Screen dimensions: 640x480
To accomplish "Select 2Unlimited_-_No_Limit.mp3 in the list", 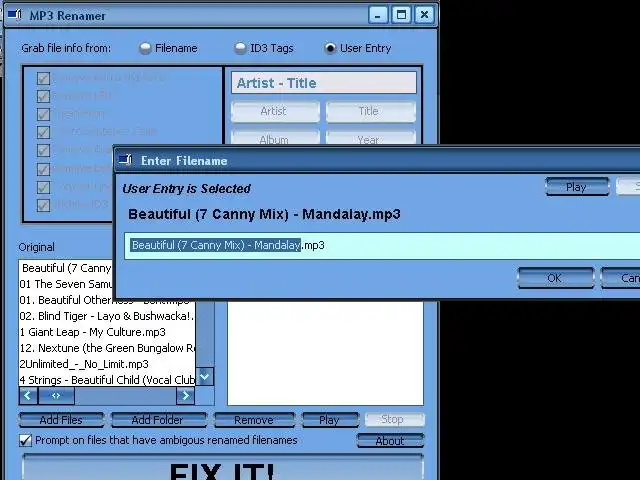I will pos(107,364).
